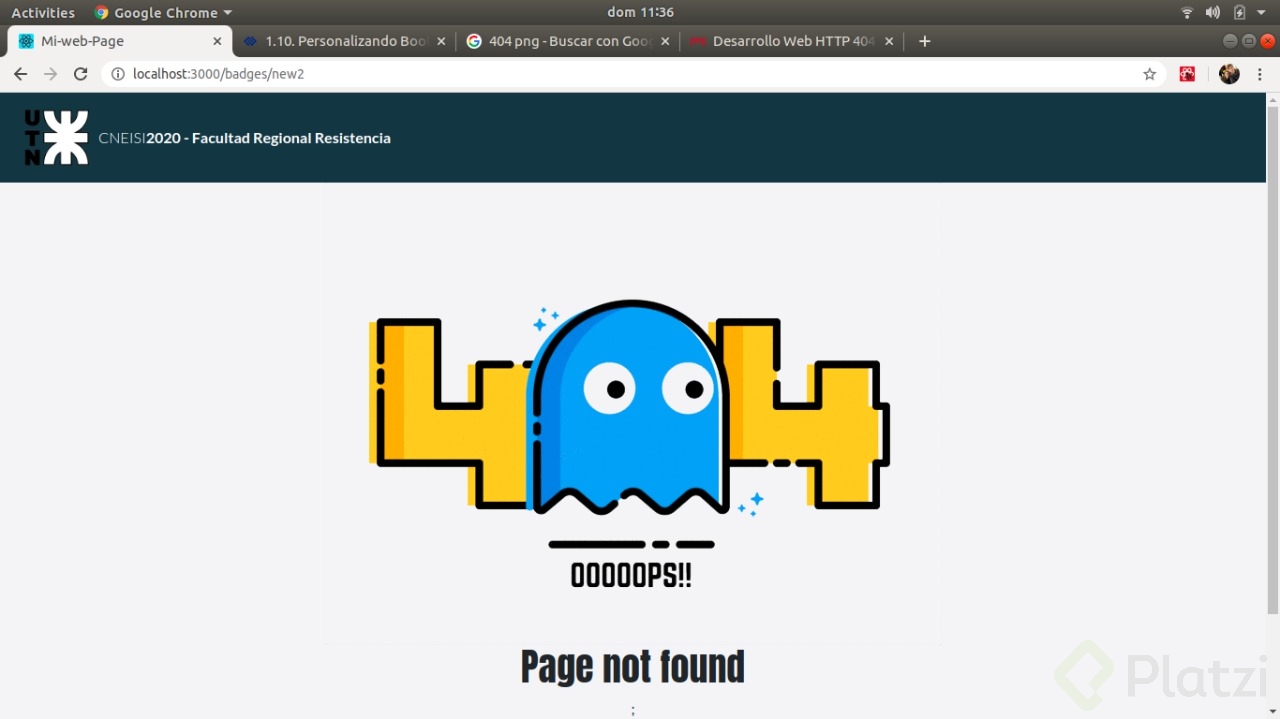Maximize the Chrome window
Screen dimensions: 1280x719
(x=1249, y=41)
